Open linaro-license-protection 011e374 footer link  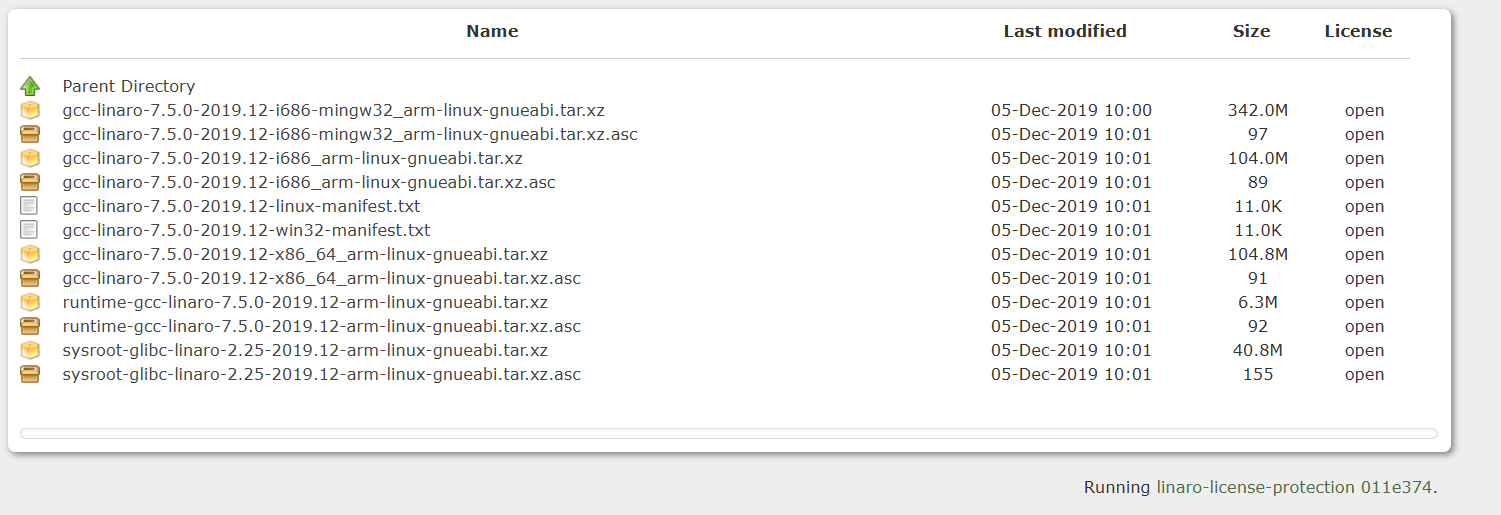[1294, 487]
